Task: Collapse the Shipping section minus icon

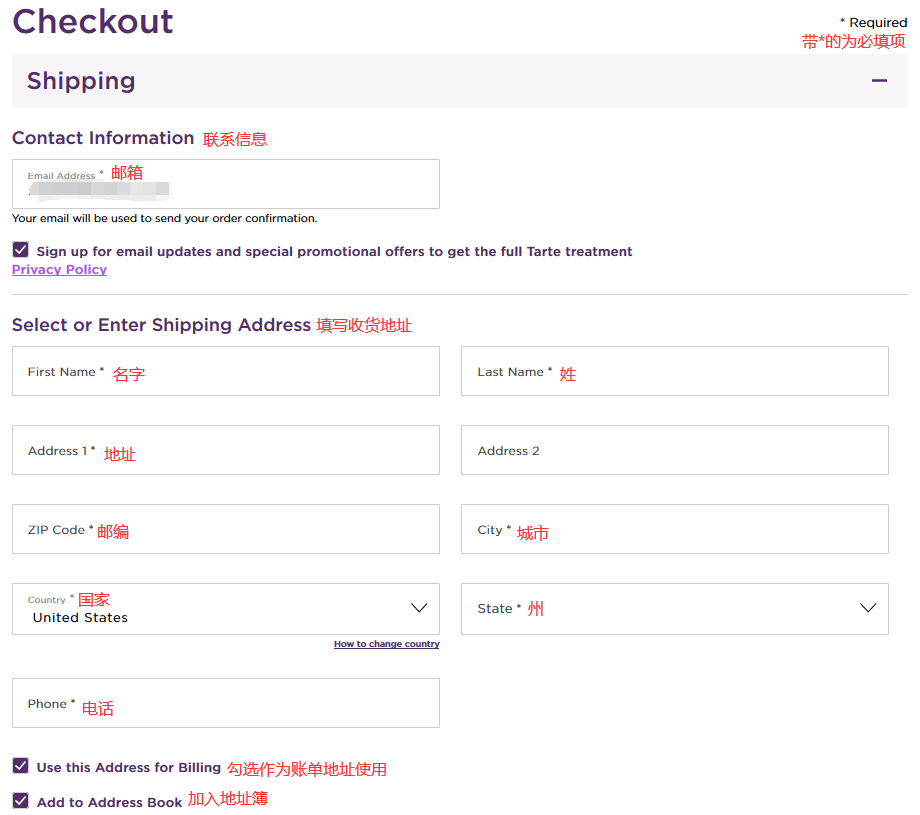Action: pos(879,81)
